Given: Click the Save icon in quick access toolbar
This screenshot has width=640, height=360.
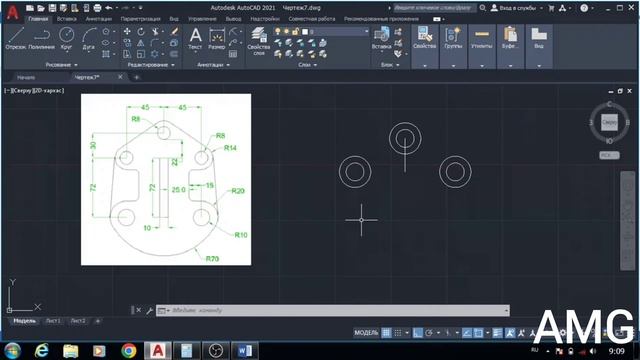Looking at the screenshot, I should [x=52, y=8].
